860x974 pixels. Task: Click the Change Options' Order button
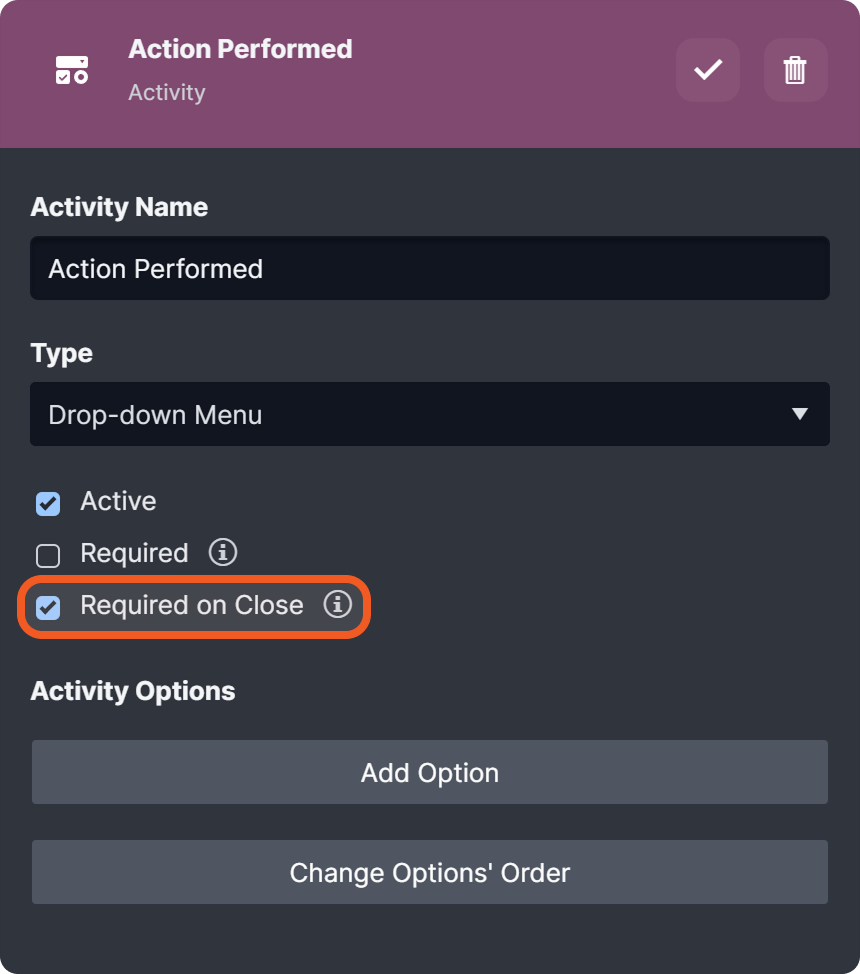[x=430, y=872]
